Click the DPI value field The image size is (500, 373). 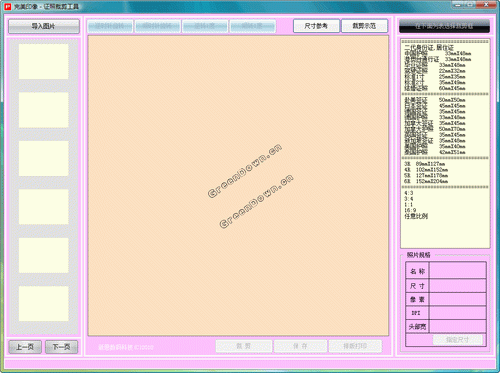point(458,313)
